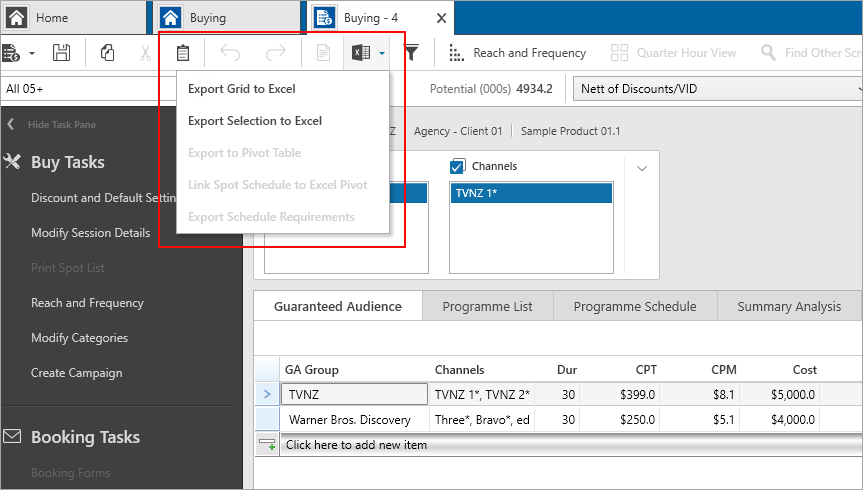Switch to the Buying tab
Image resolution: width=863 pixels, height=490 pixels.
[227, 18]
